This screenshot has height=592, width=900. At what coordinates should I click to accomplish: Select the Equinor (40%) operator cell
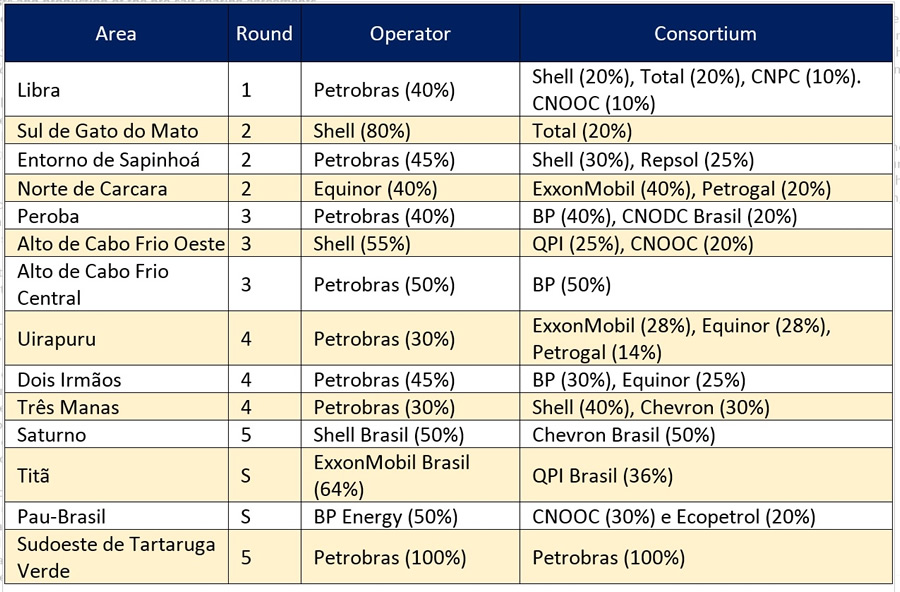[410, 188]
